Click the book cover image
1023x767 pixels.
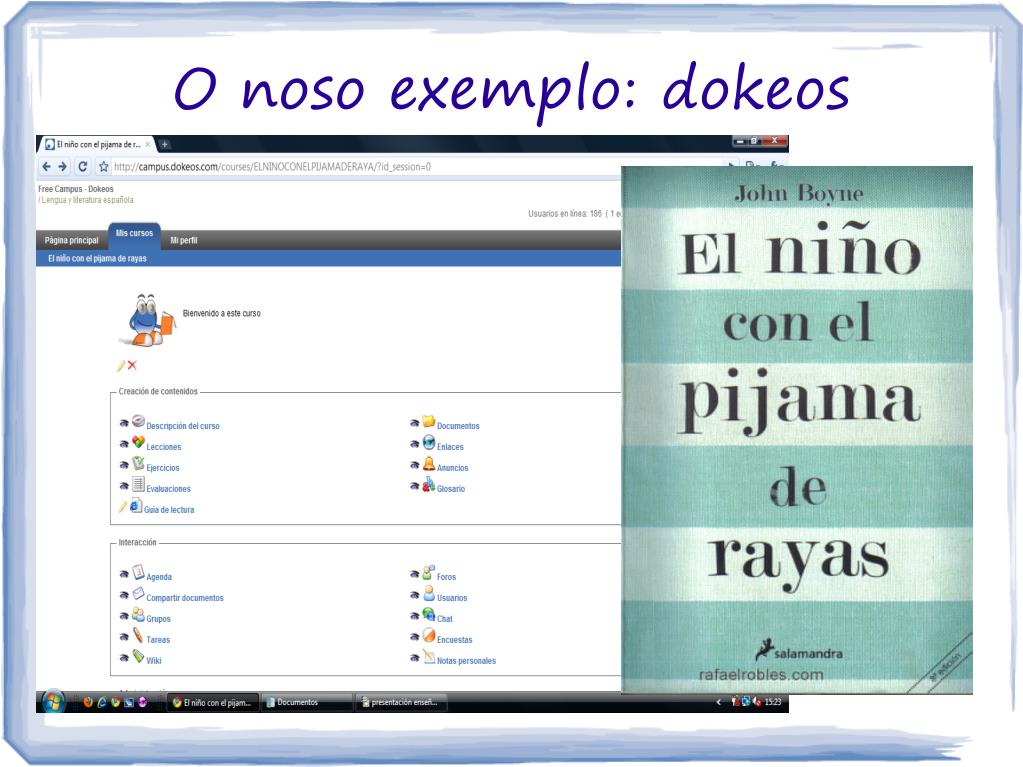(x=797, y=430)
